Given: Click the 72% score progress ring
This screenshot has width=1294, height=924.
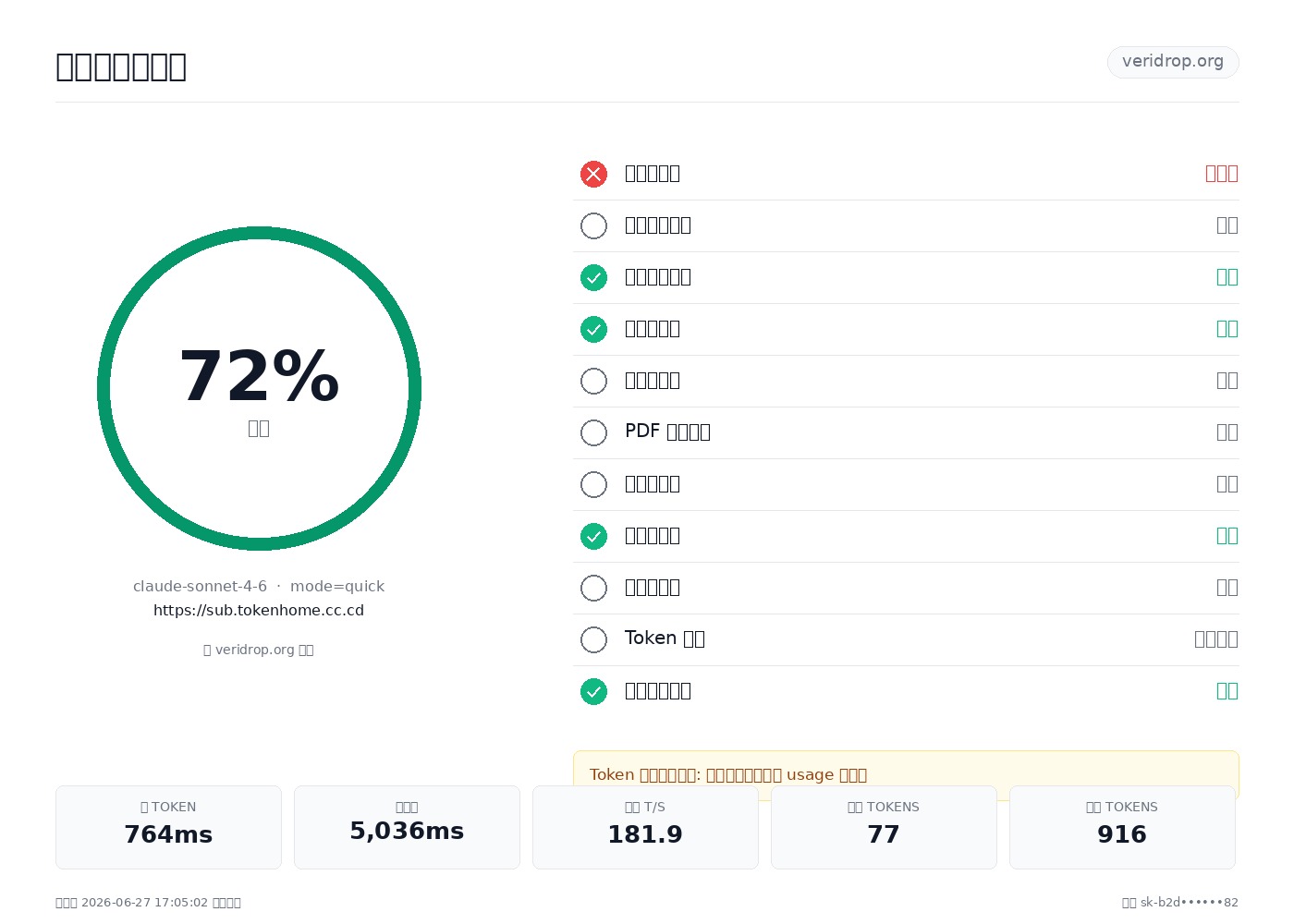Looking at the screenshot, I should [259, 388].
